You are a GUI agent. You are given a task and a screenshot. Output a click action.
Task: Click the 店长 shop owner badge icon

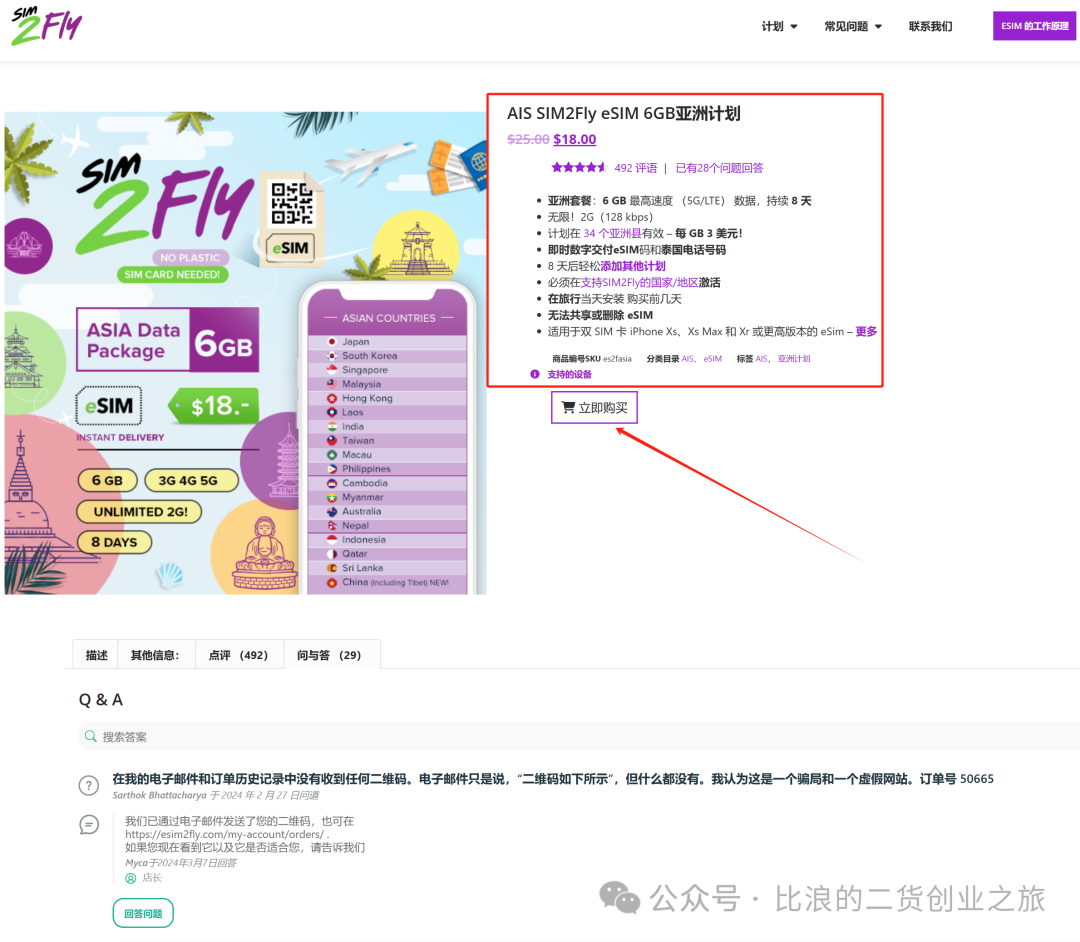pyautogui.click(x=130, y=878)
